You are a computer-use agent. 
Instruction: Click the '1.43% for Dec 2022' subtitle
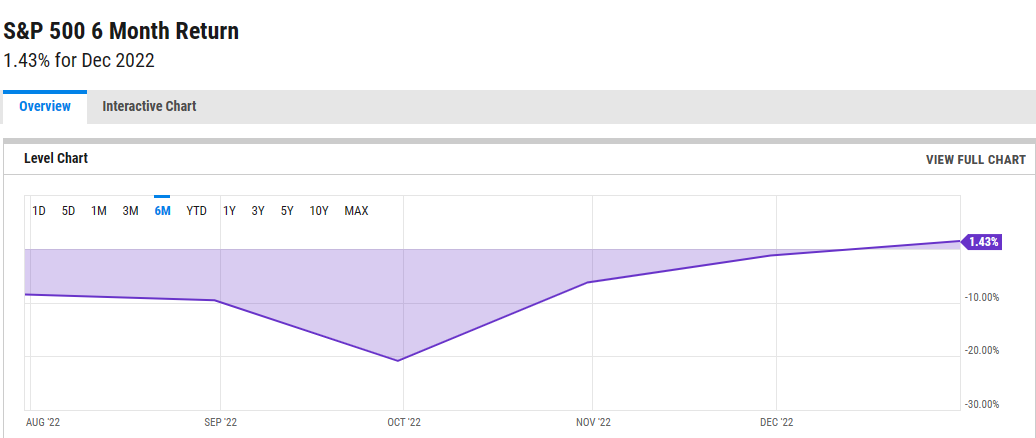click(x=79, y=61)
